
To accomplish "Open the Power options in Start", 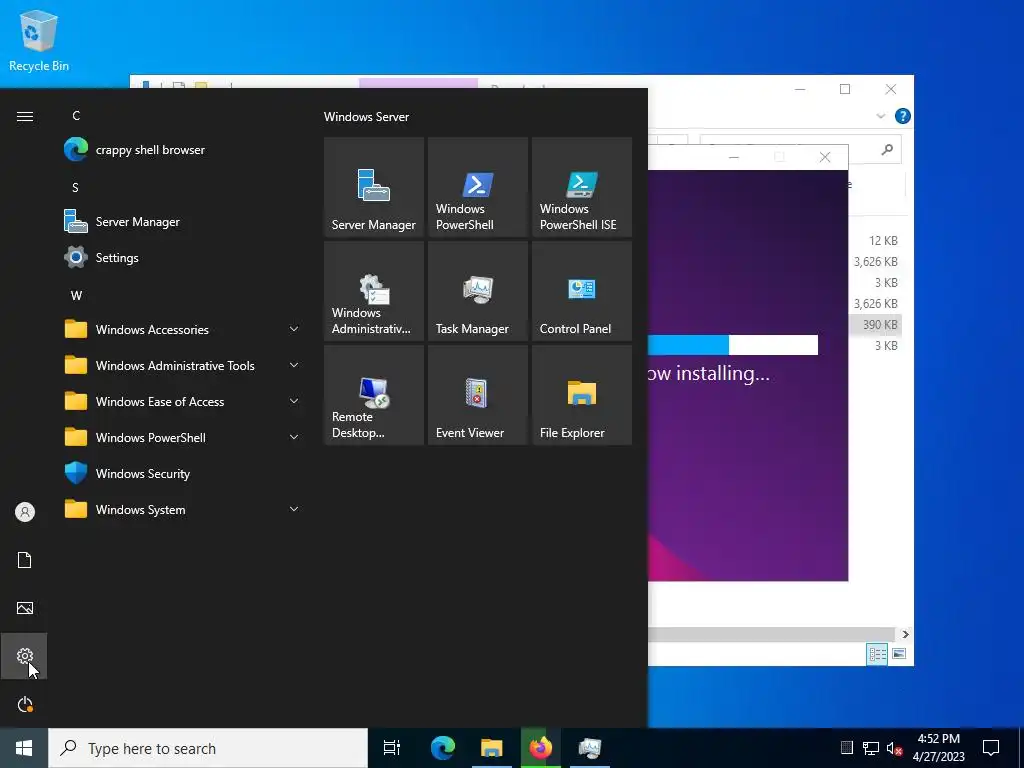I will [x=25, y=704].
